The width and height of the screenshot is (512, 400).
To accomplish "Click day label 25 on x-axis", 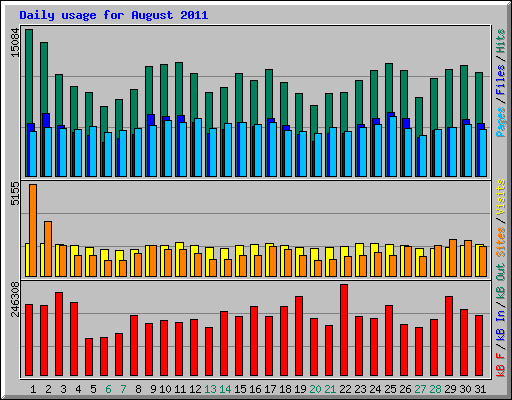I will (390, 389).
